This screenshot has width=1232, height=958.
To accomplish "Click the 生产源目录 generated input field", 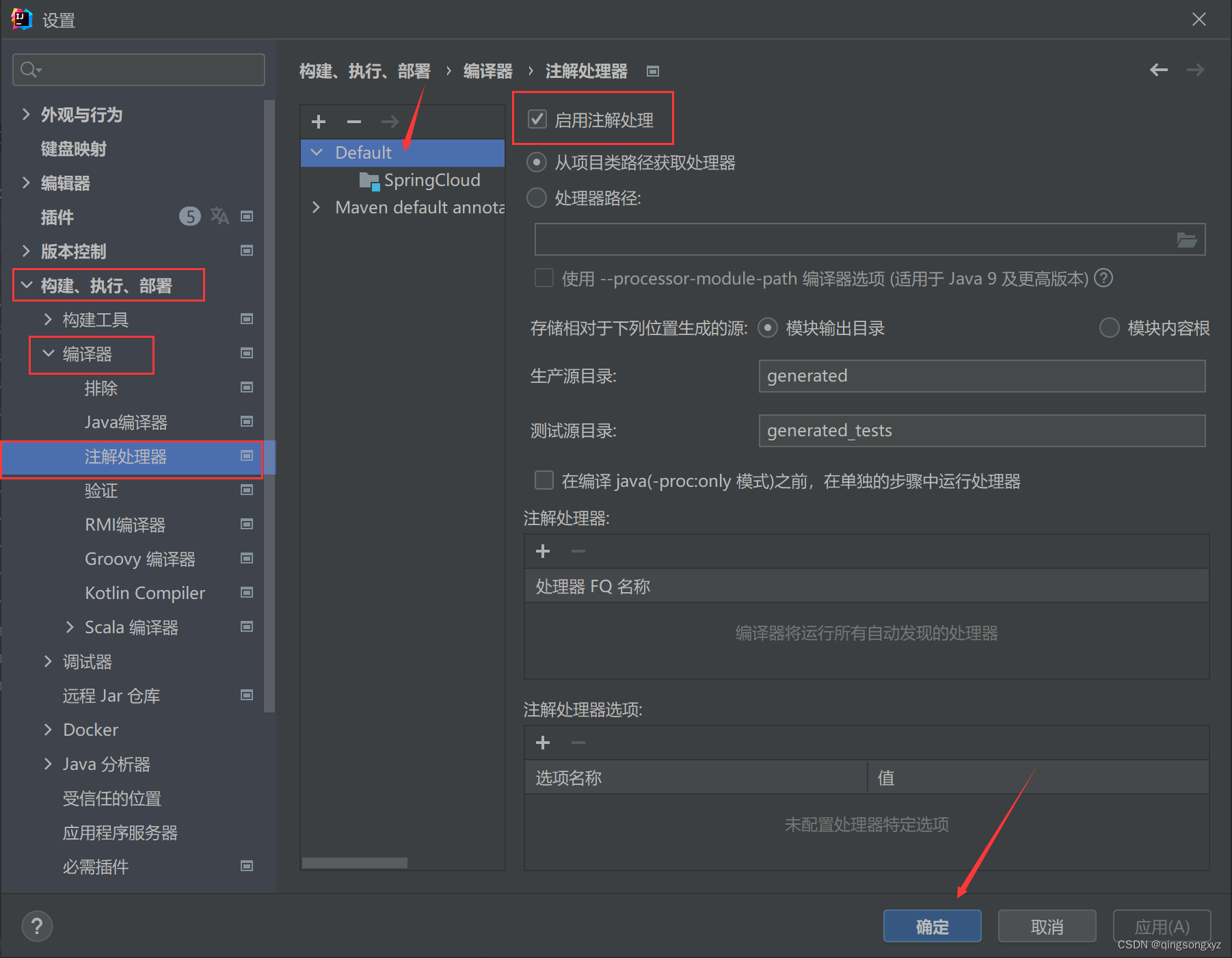I will coord(982,376).
